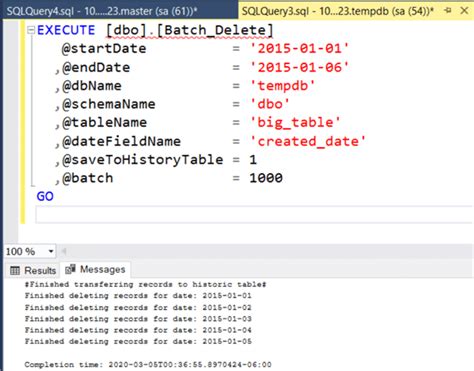Click the EXECUTE keyword
This screenshot has height=371, width=474.
[x=66, y=30]
